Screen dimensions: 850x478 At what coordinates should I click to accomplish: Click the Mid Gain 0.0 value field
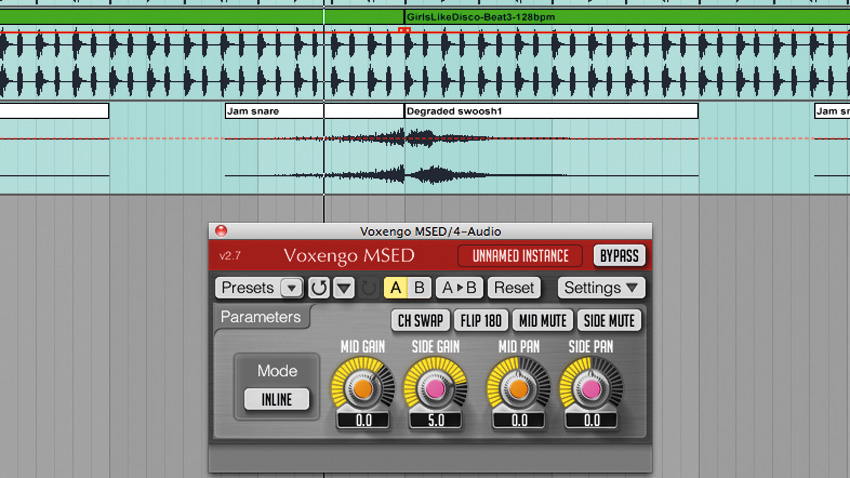[x=364, y=420]
